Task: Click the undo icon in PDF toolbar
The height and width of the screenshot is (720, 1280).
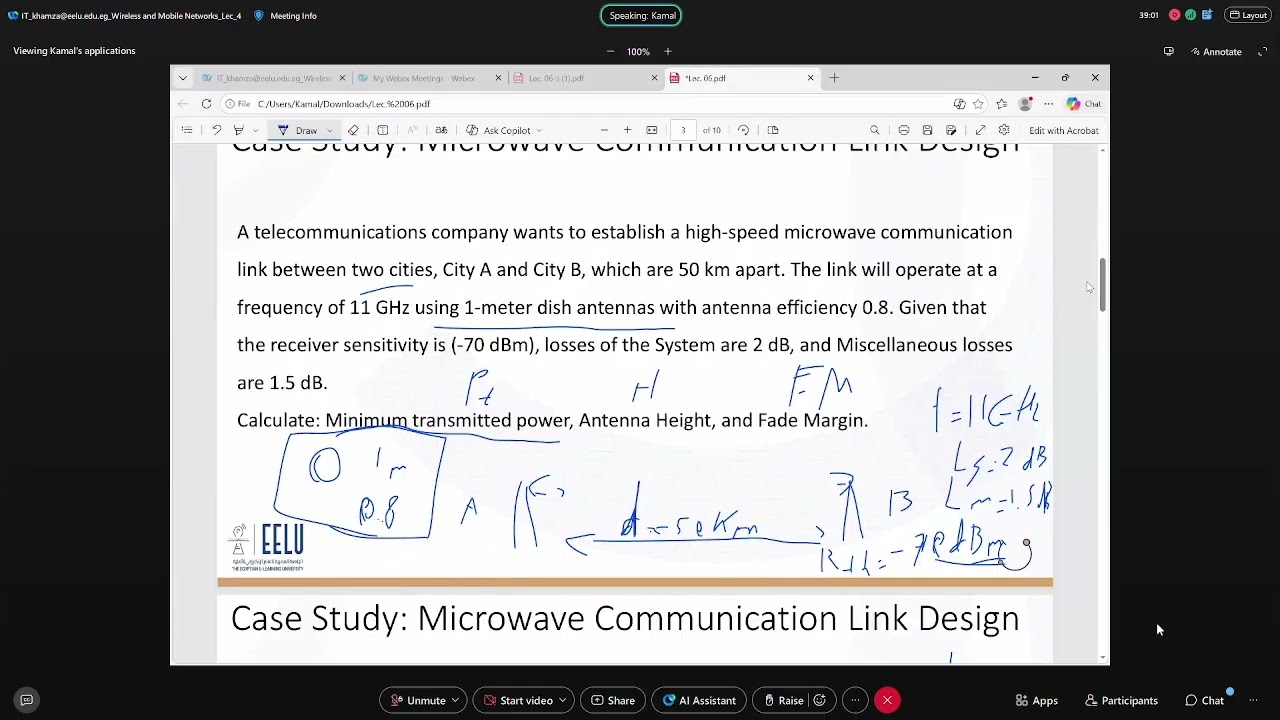Action: 216,130
